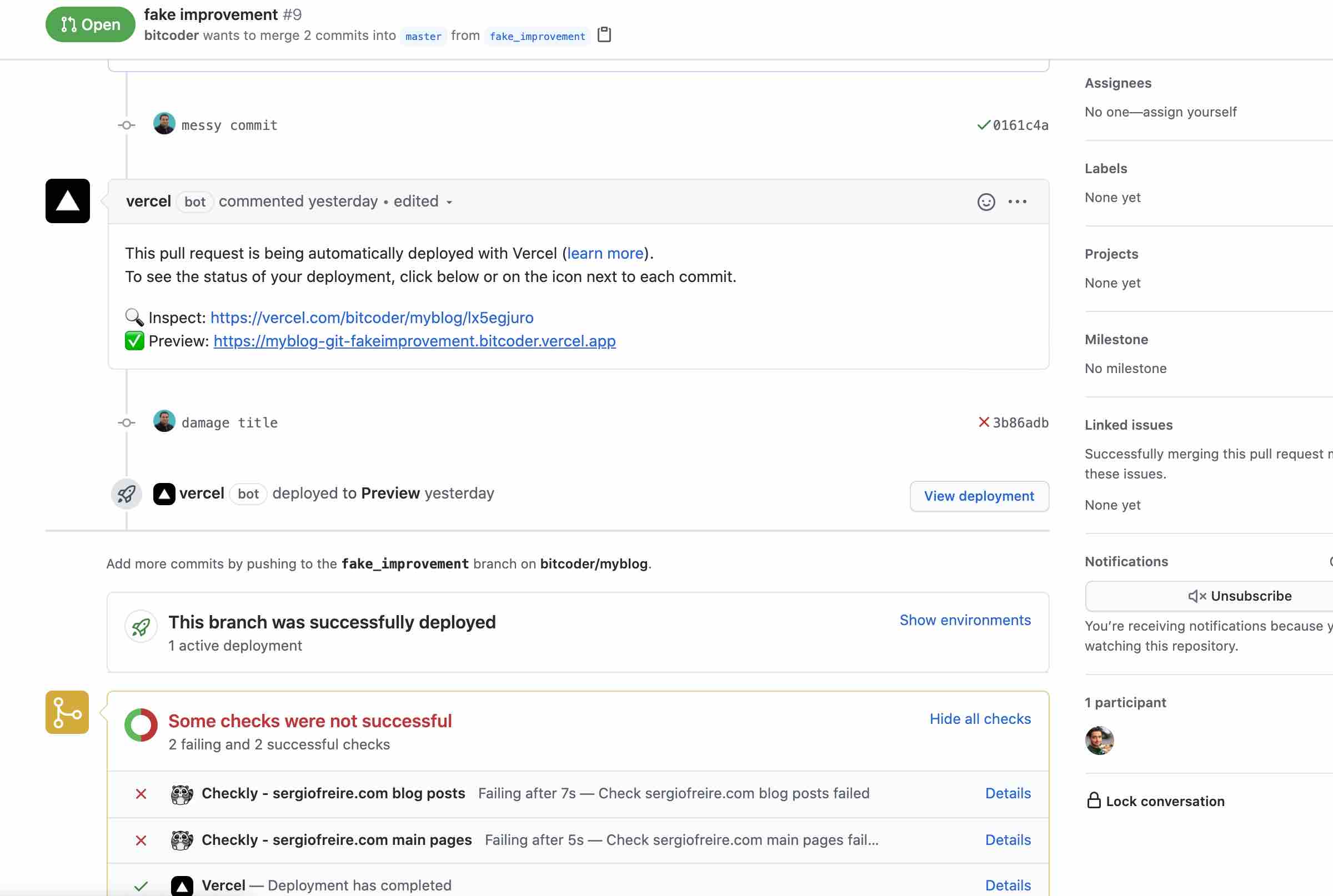Show environments for deployed branch

[965, 620]
